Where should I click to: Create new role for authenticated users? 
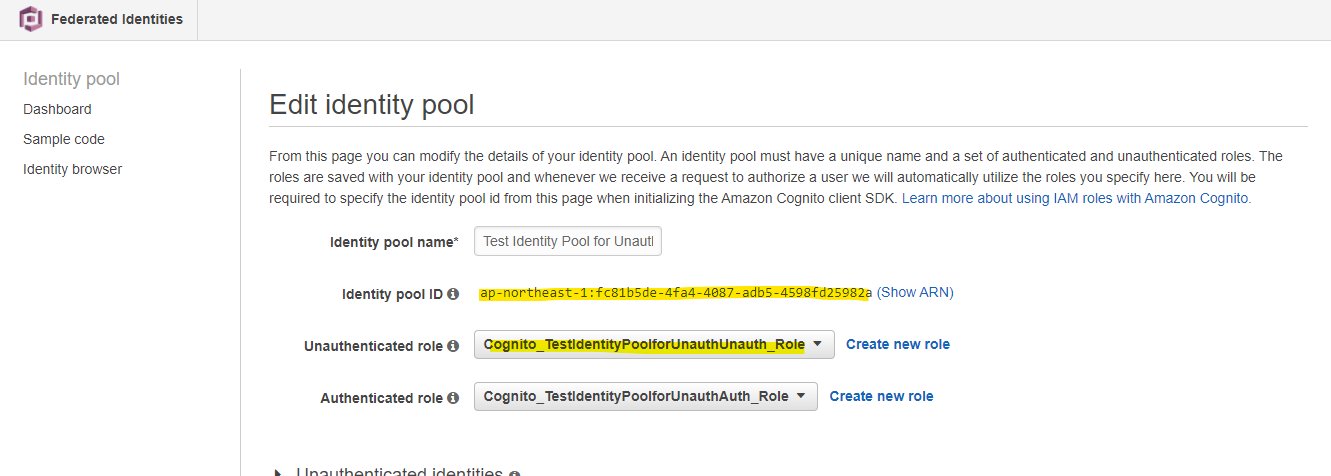[882, 396]
